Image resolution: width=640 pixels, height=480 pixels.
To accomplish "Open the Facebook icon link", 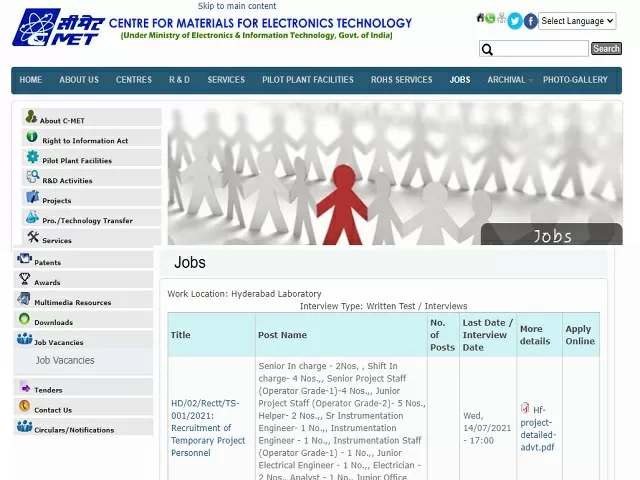I will (530, 21).
